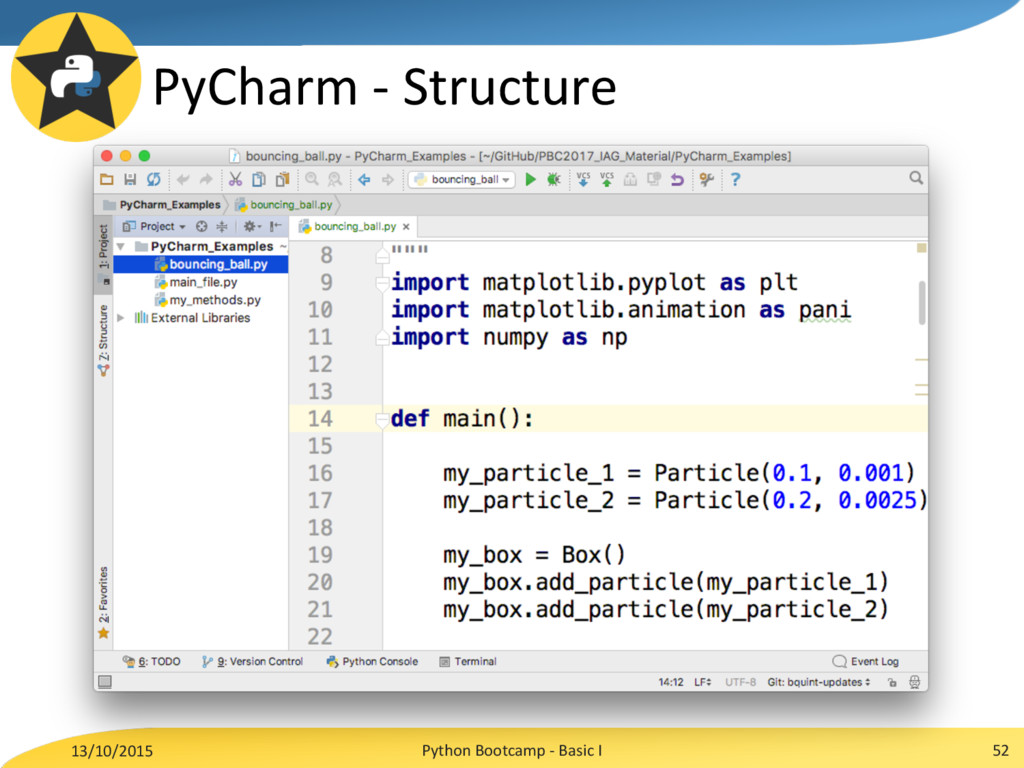Click UTF-8 encoding in status bar
The height and width of the screenshot is (768, 1024).
(x=740, y=682)
